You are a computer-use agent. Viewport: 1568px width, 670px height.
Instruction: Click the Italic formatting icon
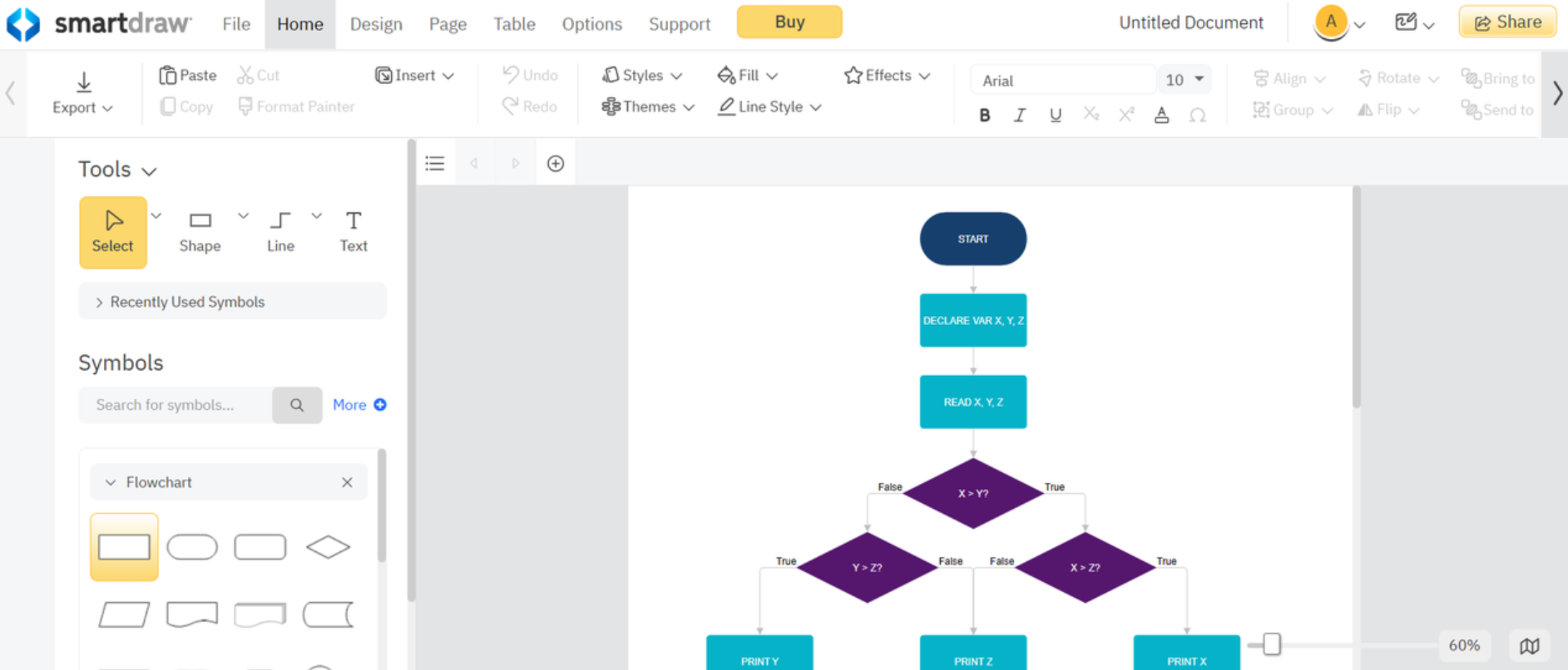(x=1019, y=114)
